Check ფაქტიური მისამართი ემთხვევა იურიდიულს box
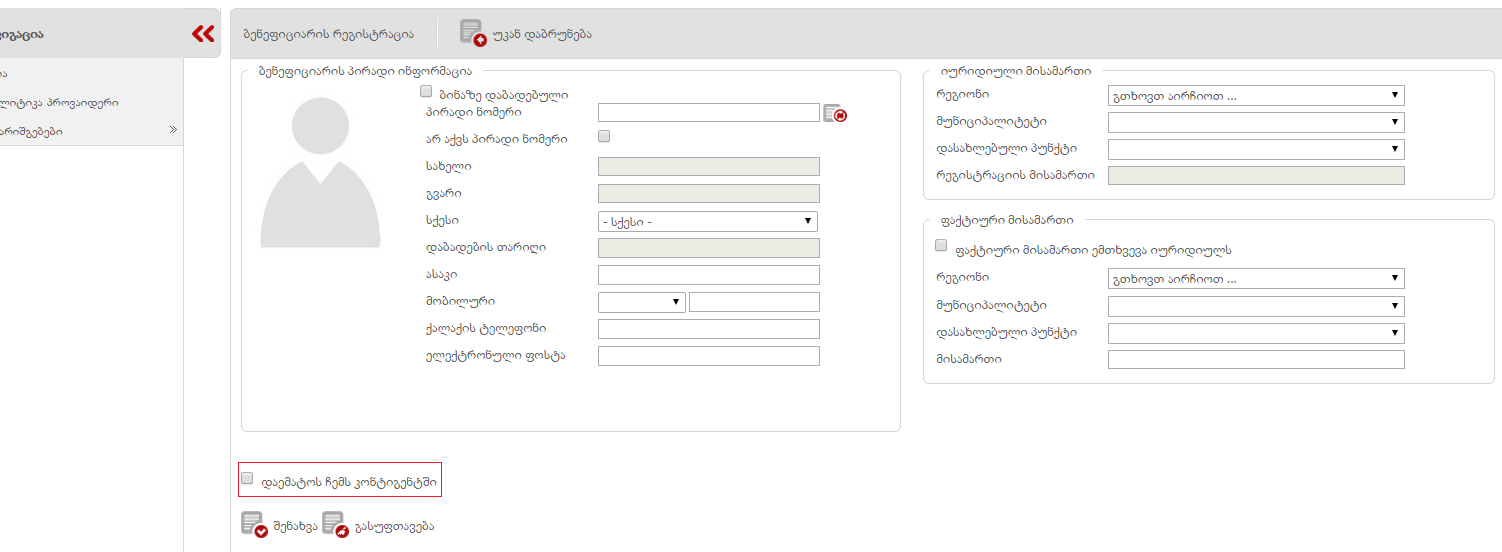 point(941,245)
